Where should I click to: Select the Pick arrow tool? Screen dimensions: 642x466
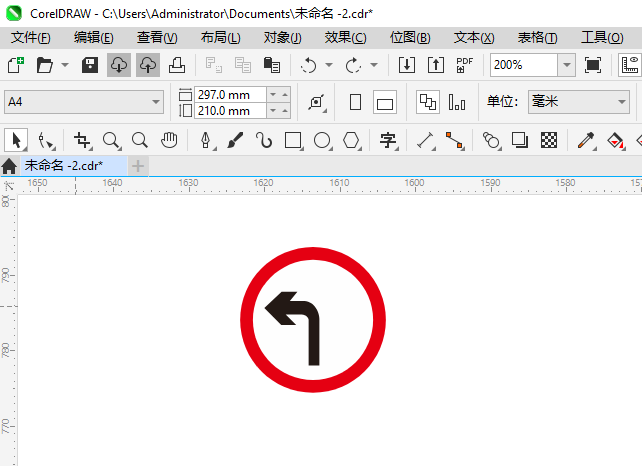click(x=16, y=140)
